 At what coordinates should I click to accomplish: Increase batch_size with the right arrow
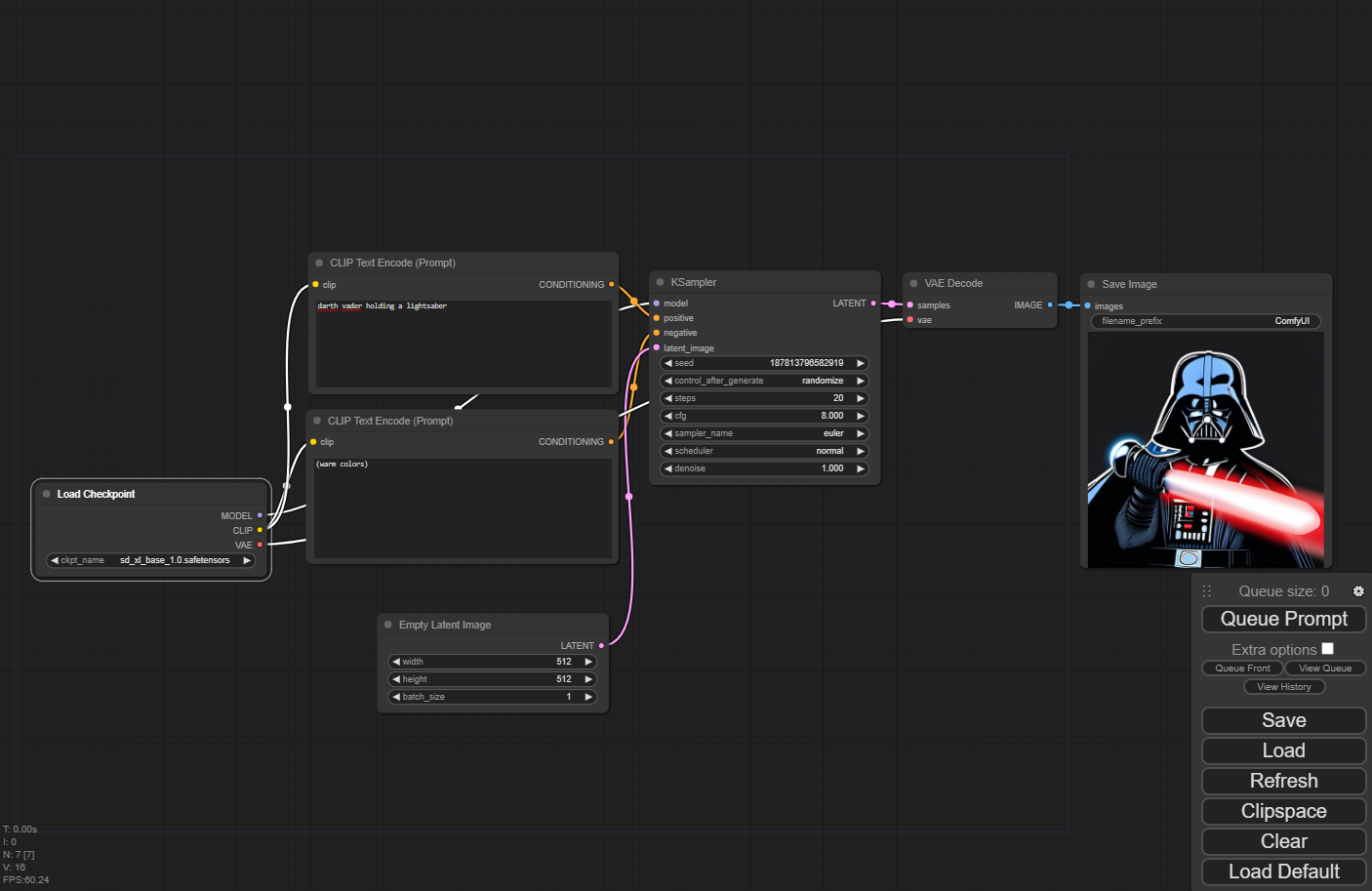[x=588, y=697]
